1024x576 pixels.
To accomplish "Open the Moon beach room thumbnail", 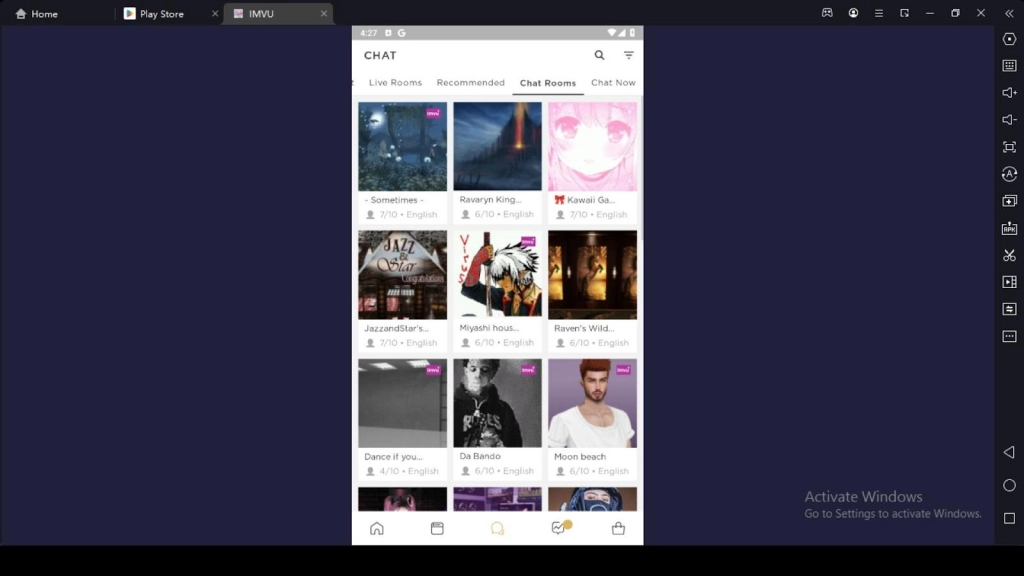I will coord(592,403).
